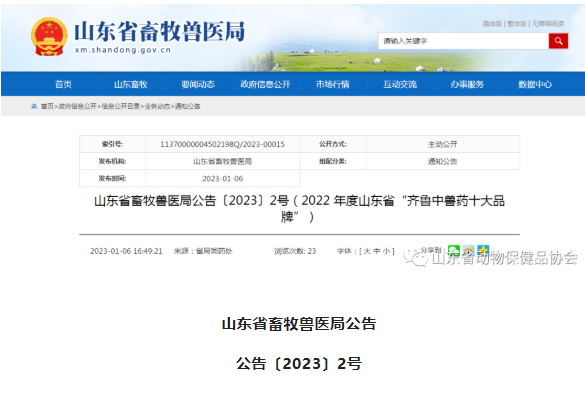The image size is (585, 398).
Task: Open the 政府信息公开 navigation tab
Action: (x=265, y=84)
